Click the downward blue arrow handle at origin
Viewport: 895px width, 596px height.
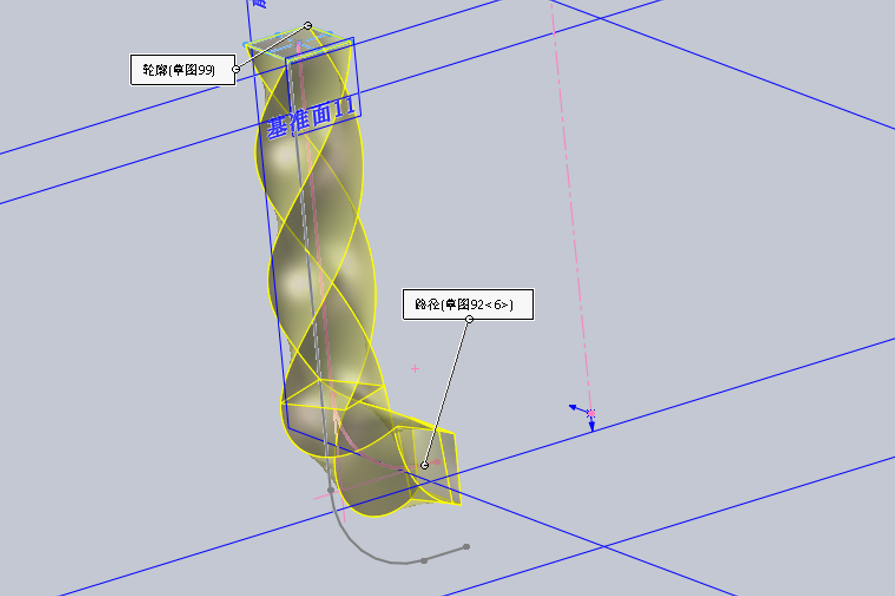[592, 425]
